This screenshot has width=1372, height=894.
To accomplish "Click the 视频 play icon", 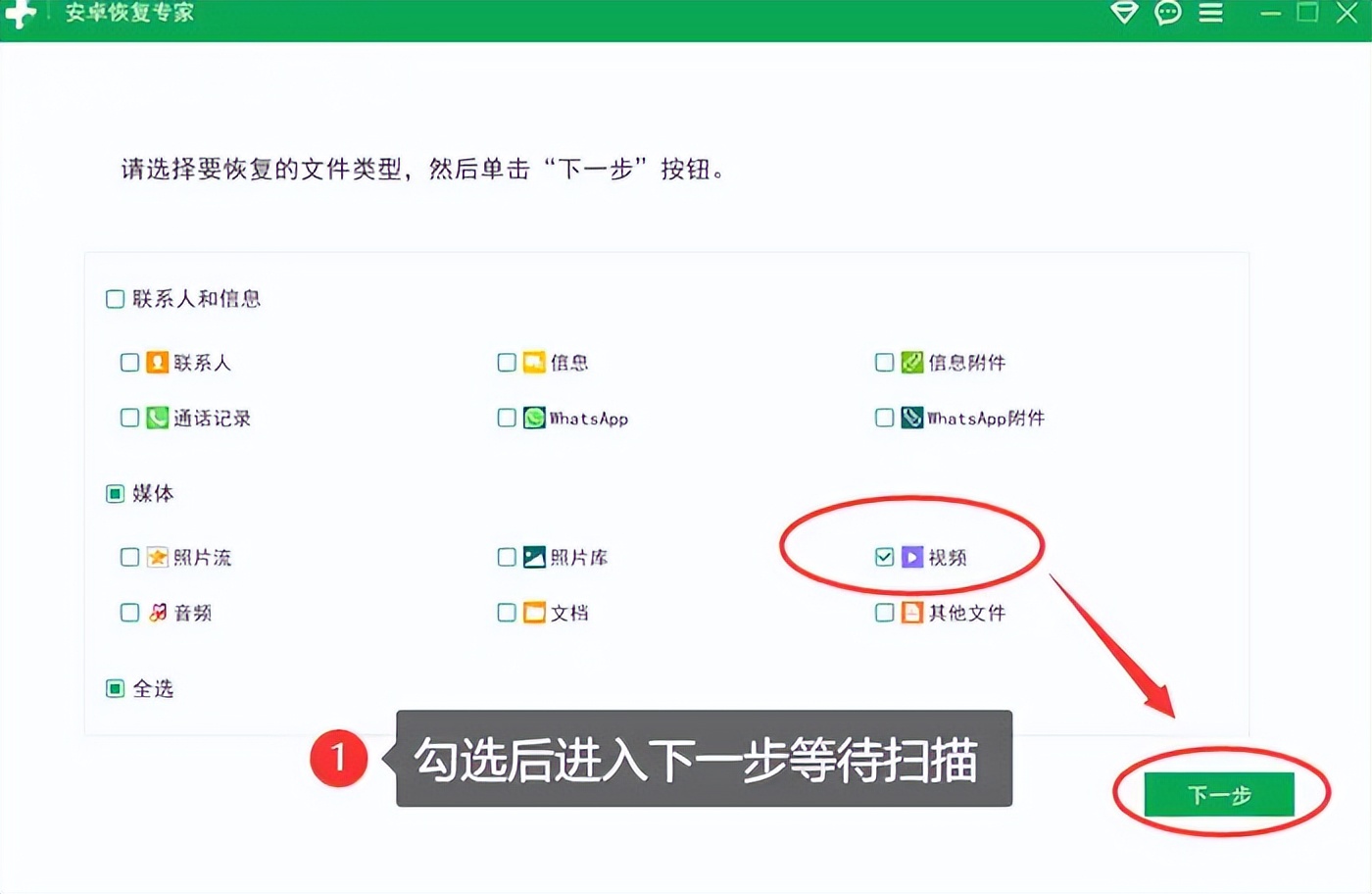I will tap(912, 558).
